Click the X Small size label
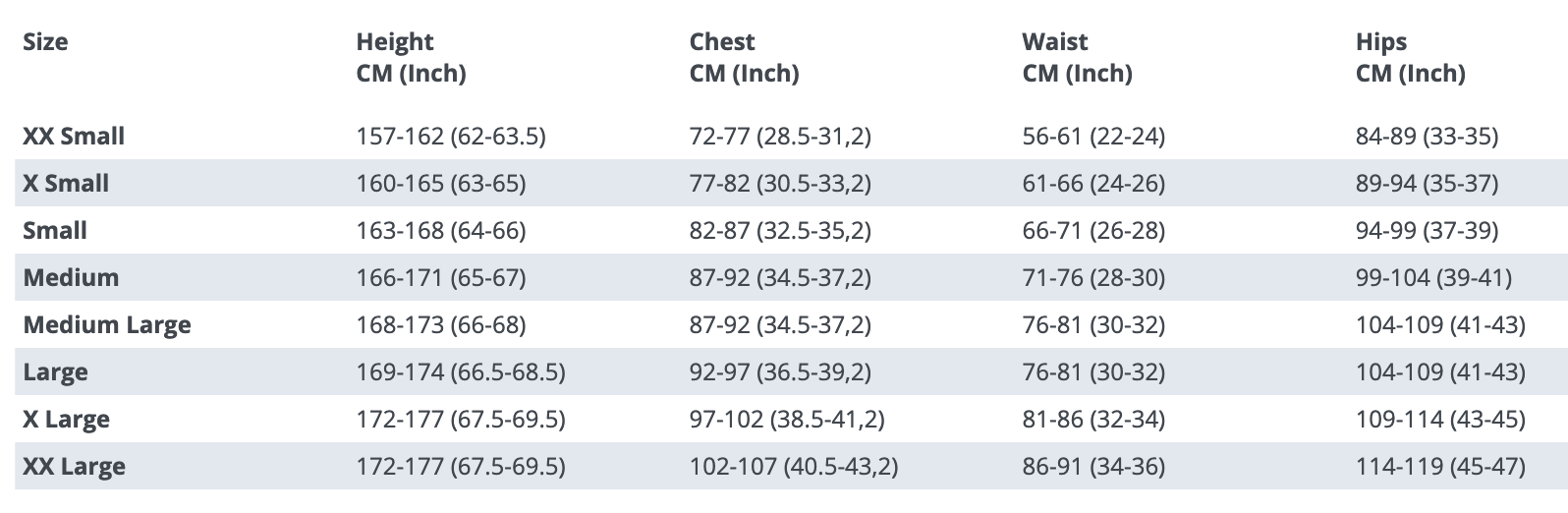Screen dimensions: 1568x513 [66, 183]
